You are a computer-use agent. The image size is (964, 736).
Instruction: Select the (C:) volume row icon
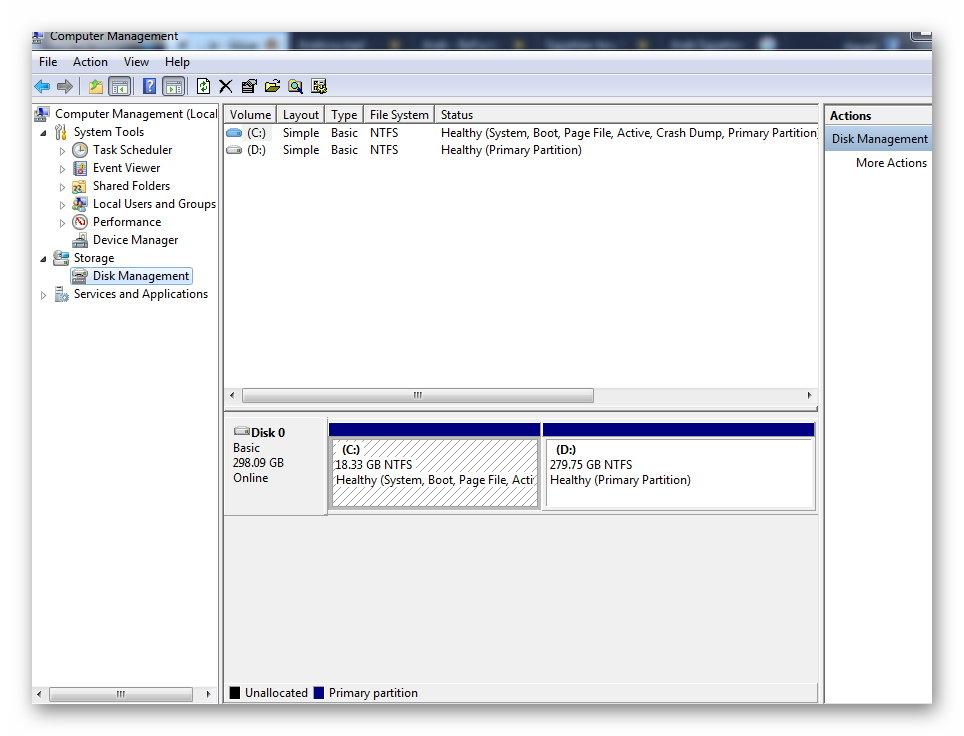pos(234,133)
